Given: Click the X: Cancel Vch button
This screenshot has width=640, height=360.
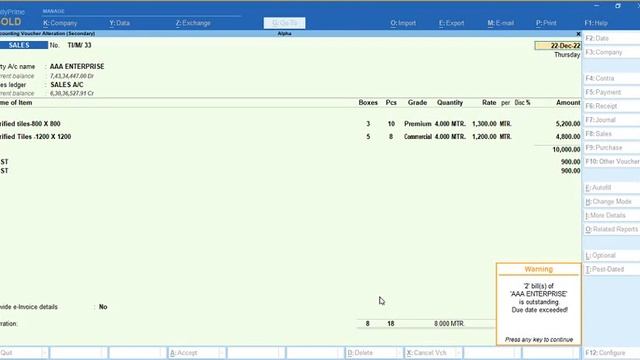Looking at the screenshot, I should (433, 353).
